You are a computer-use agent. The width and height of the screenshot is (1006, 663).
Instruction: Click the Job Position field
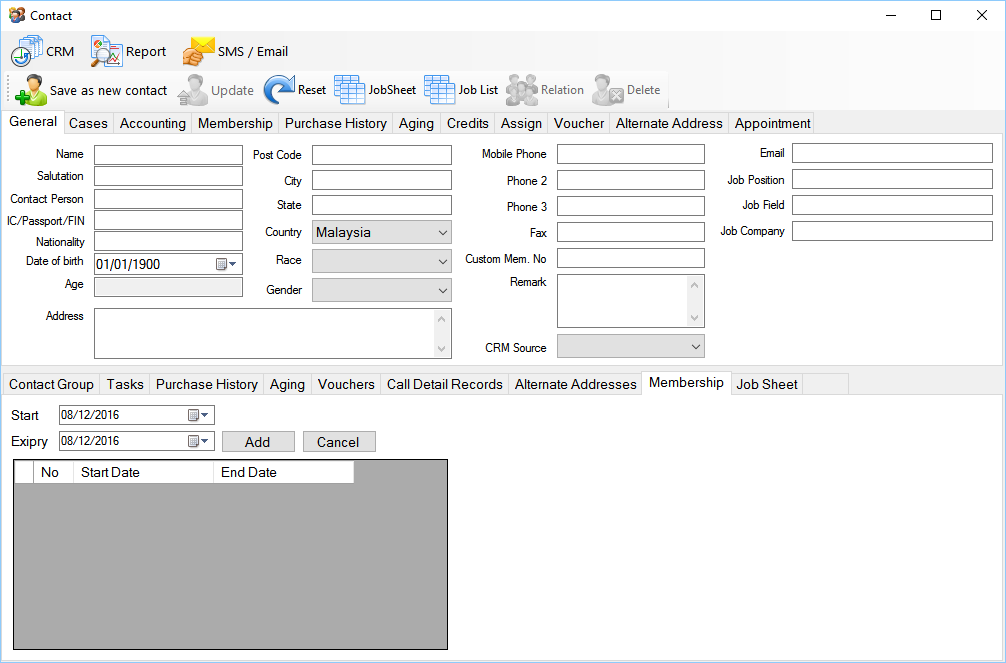892,179
